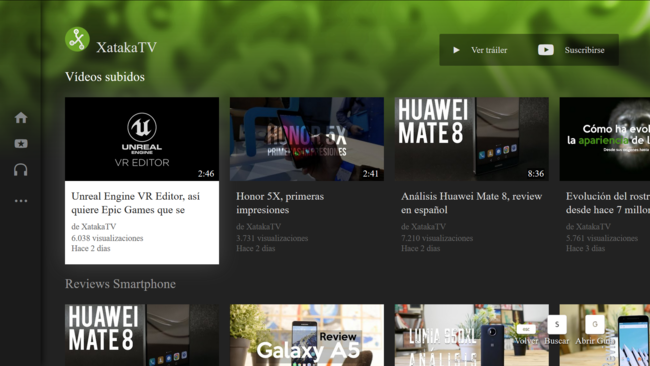This screenshot has height=366, width=650.
Task: Click the YouTube icon beside Suscribirse
Action: [x=546, y=50]
